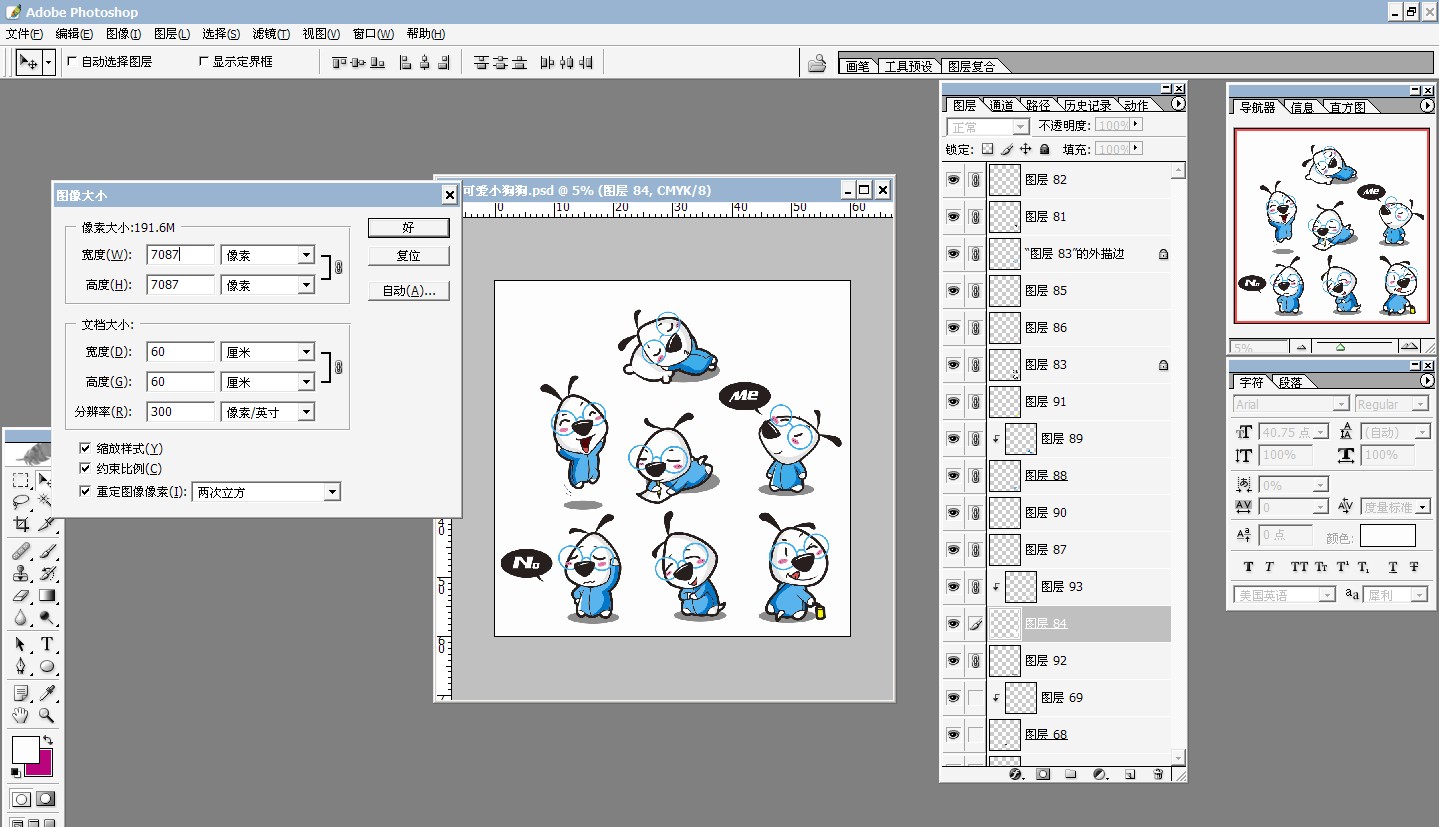Click the lock transparent pixels icon
The width and height of the screenshot is (1439, 827).
[x=987, y=149]
